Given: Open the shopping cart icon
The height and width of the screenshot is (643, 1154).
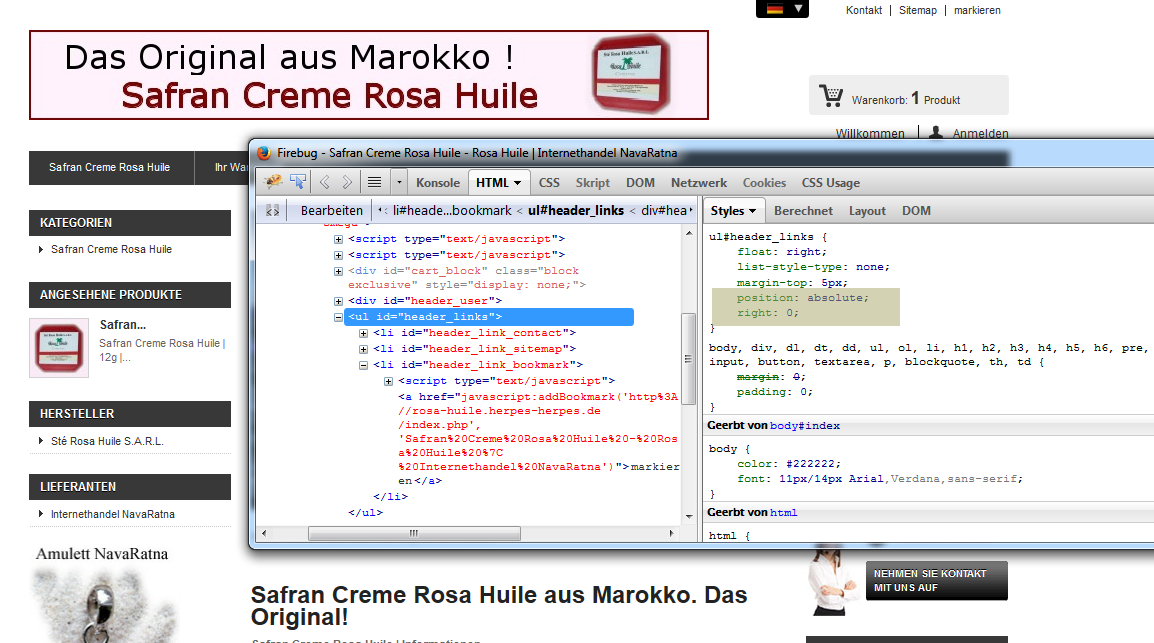Looking at the screenshot, I should pos(831,97).
